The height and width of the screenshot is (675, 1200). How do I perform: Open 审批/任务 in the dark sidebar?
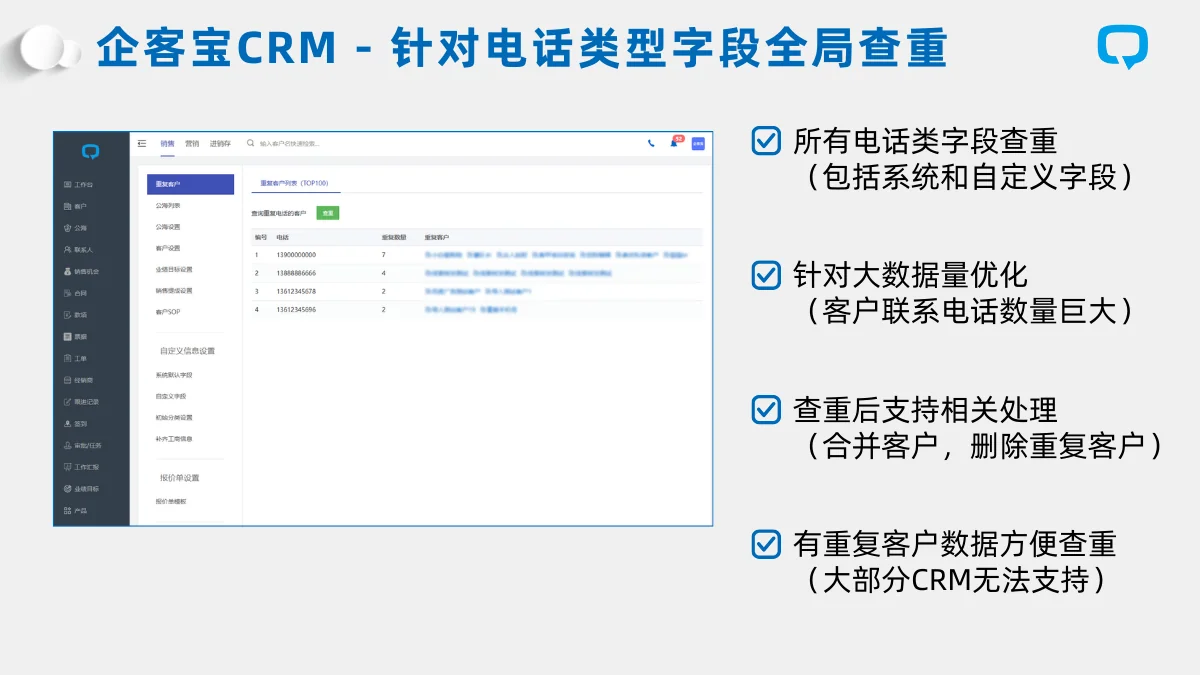pyautogui.click(x=82, y=445)
